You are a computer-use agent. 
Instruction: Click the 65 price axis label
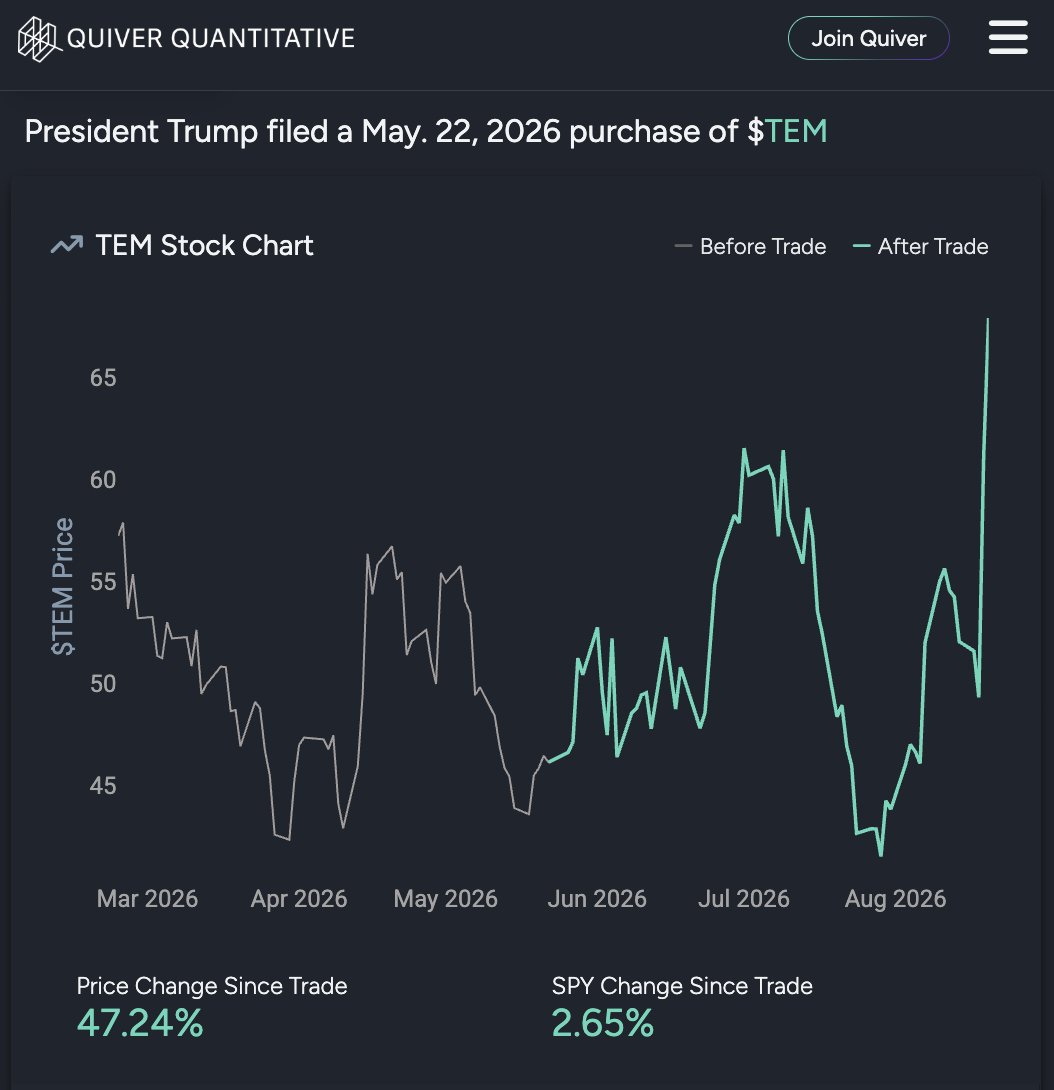tap(103, 377)
